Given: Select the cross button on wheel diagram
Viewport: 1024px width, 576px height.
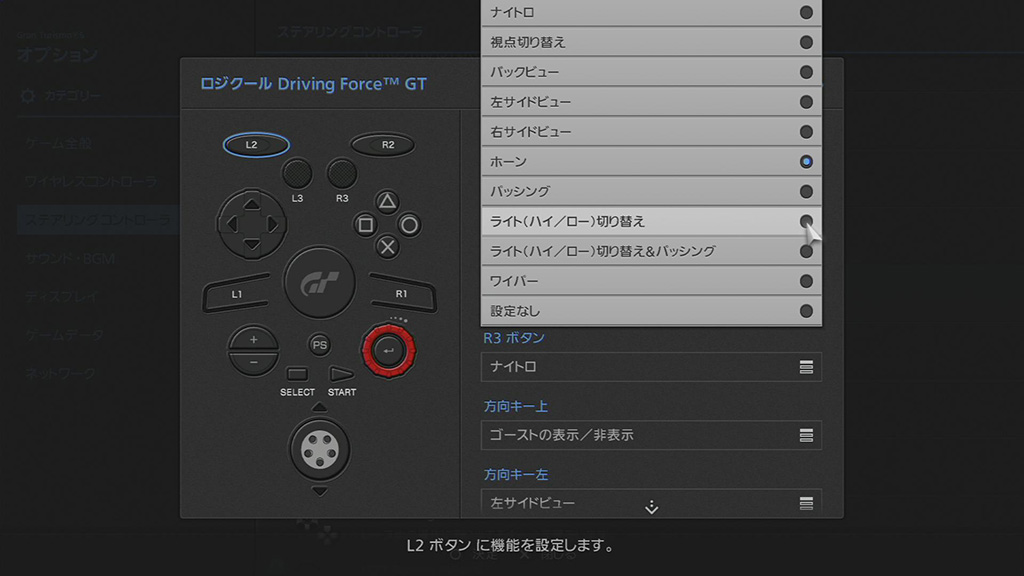Looking at the screenshot, I should pyautogui.click(x=387, y=247).
